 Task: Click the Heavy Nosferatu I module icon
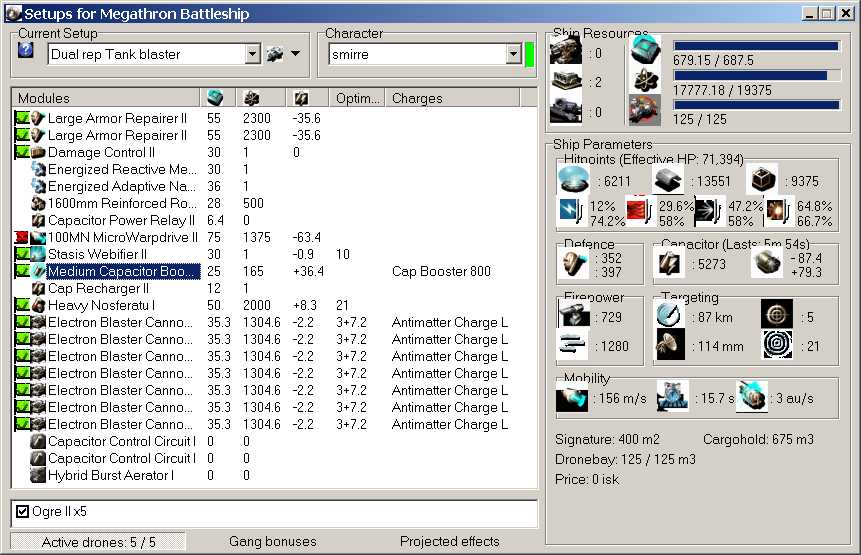click(38, 305)
